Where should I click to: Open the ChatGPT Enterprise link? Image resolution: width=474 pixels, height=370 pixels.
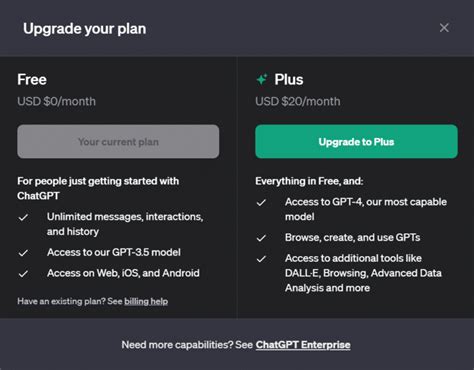point(303,345)
